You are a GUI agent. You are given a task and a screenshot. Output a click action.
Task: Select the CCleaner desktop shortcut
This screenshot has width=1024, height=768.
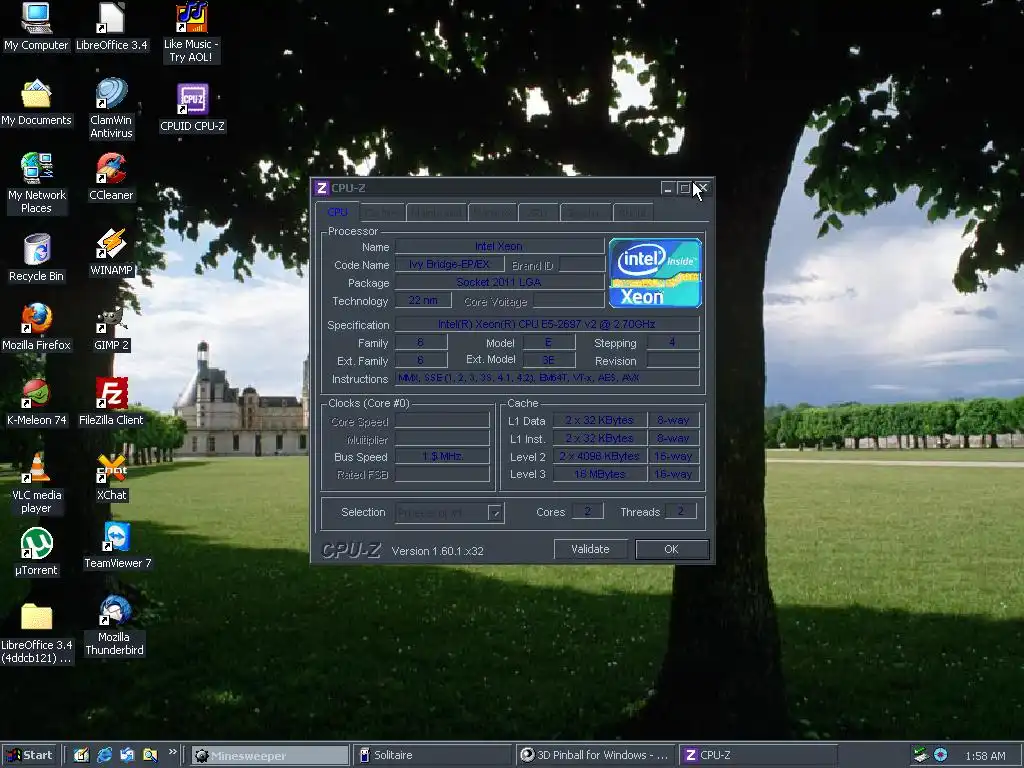111,177
